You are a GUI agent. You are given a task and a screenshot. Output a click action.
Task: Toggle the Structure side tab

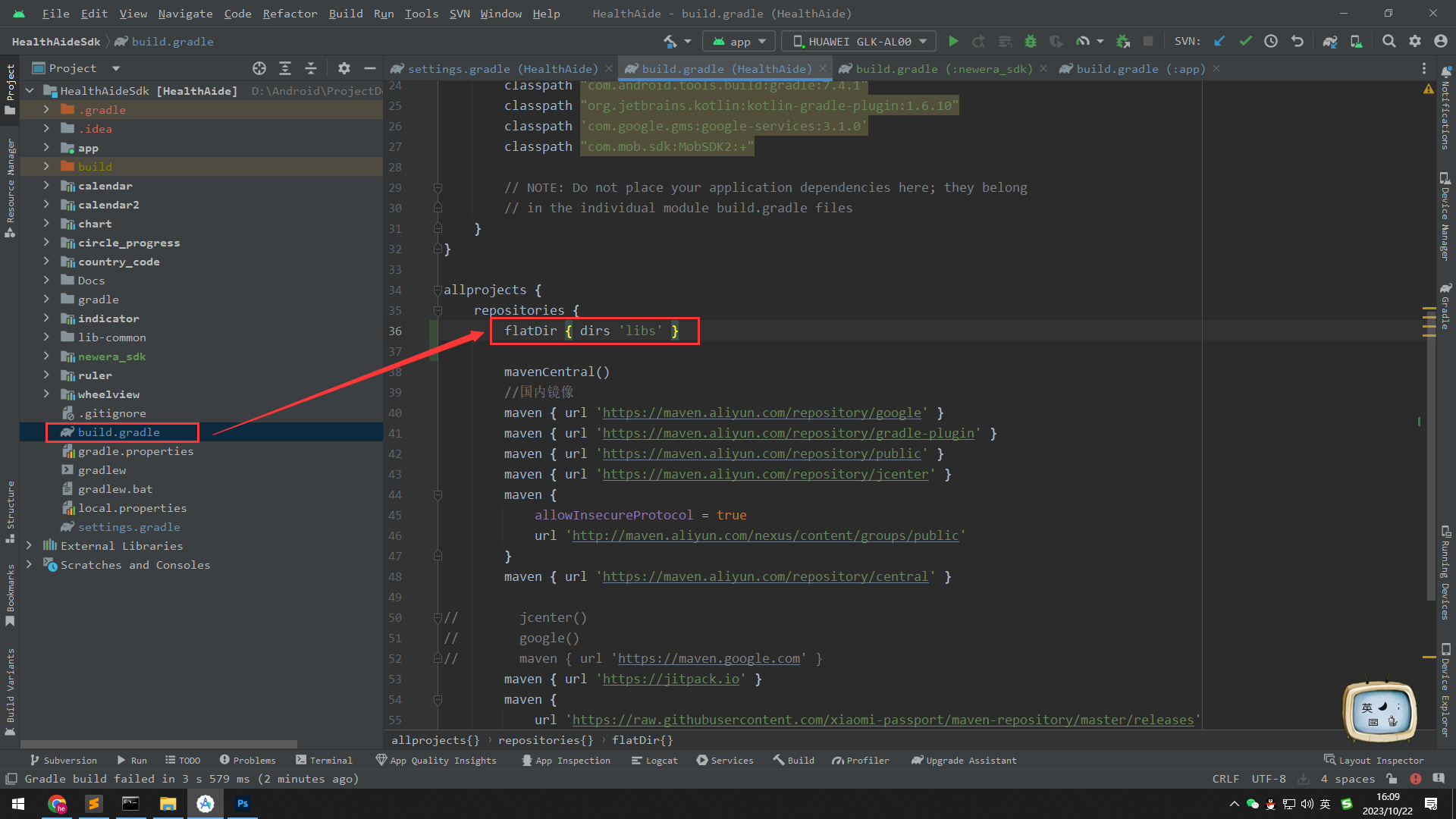10,512
